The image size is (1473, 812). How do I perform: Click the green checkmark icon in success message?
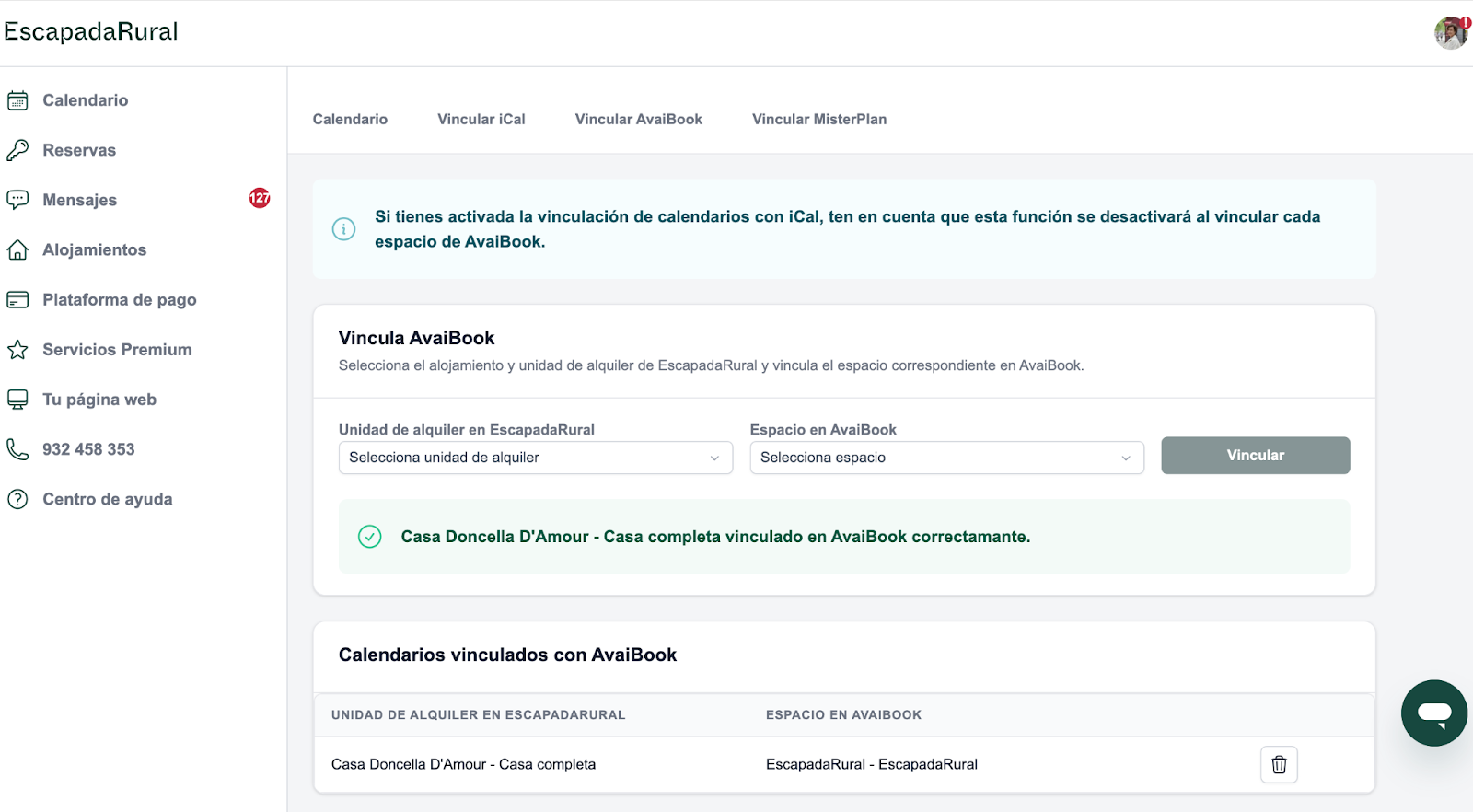click(370, 537)
